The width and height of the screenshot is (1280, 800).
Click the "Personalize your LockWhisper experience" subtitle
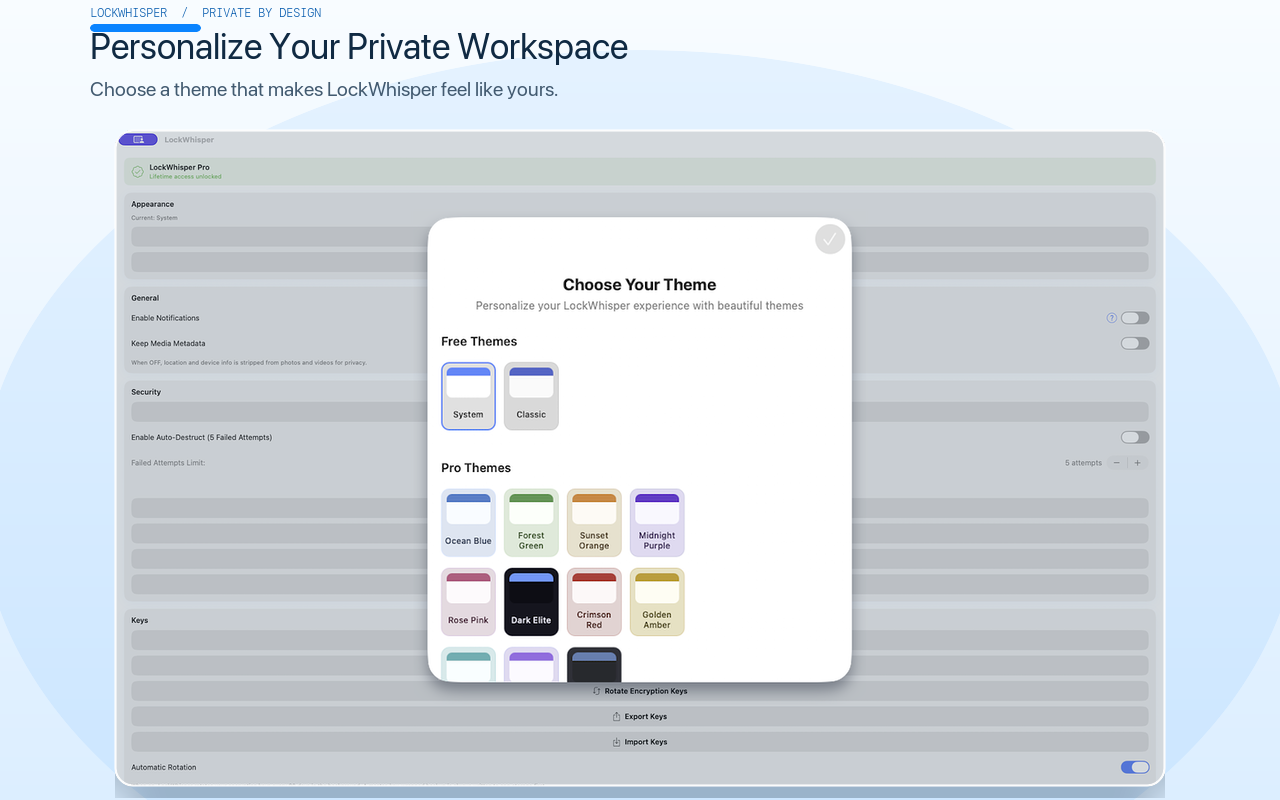[x=640, y=306]
